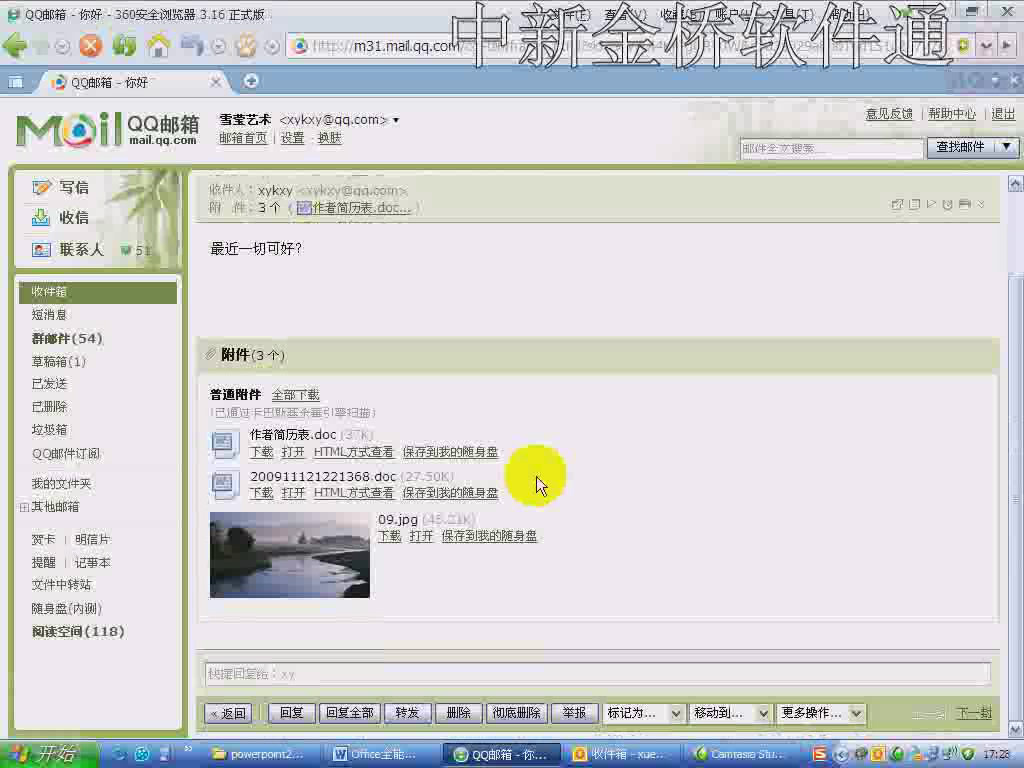Select 收件箱 folder
This screenshot has width=1024, height=768.
(98, 292)
